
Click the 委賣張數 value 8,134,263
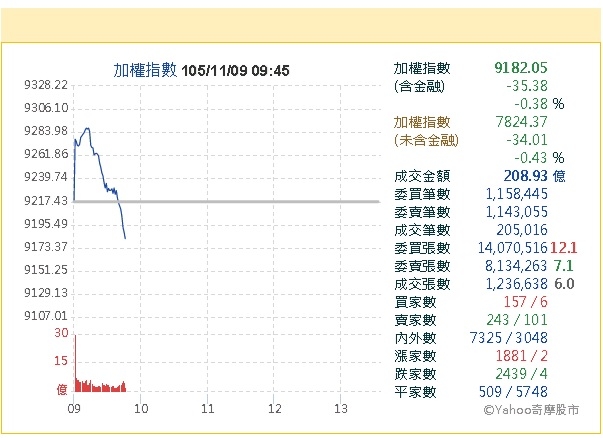tap(516, 266)
